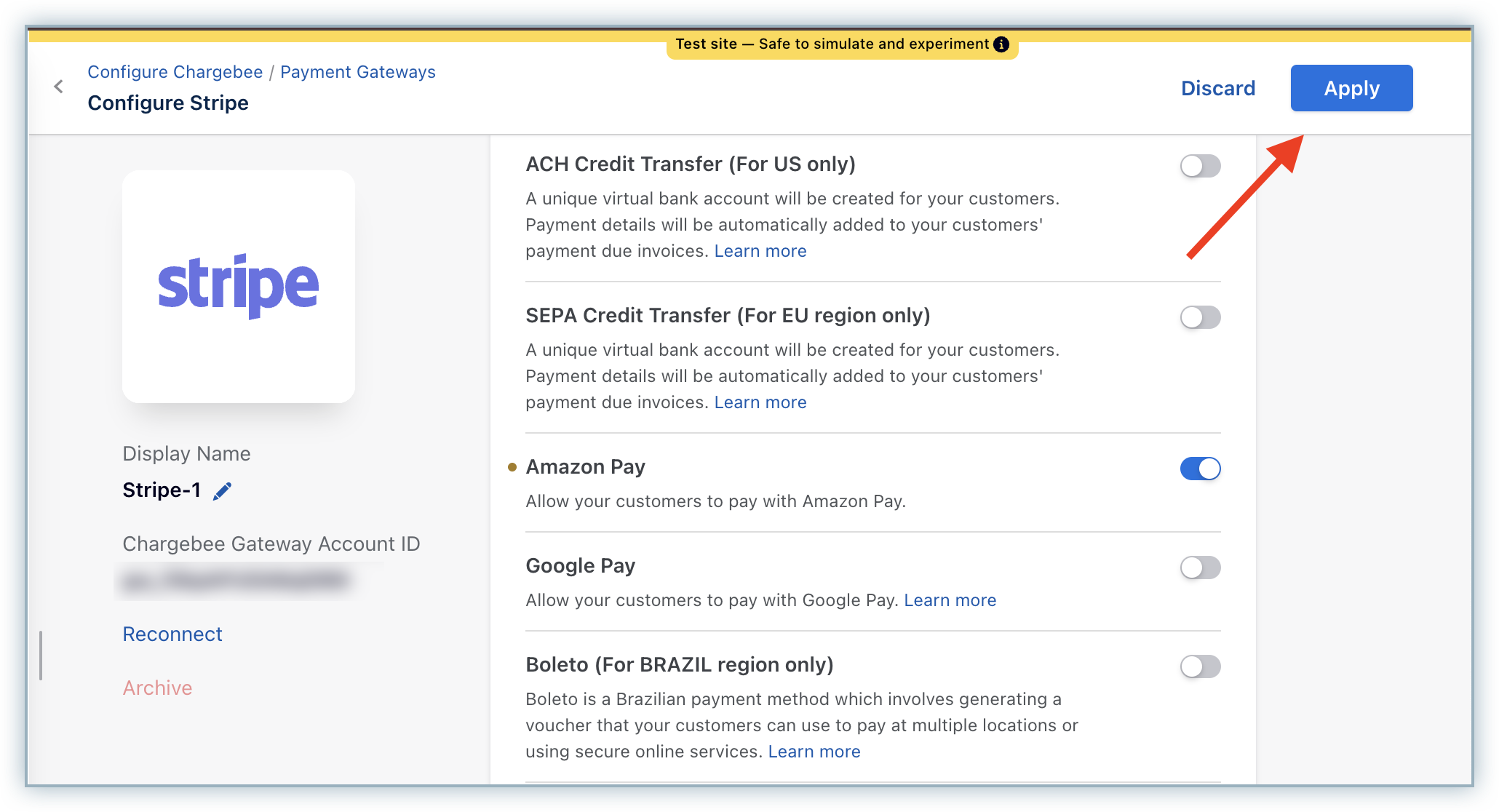Click Discard to cancel changes
The height and width of the screenshot is (812, 1499).
(x=1218, y=88)
